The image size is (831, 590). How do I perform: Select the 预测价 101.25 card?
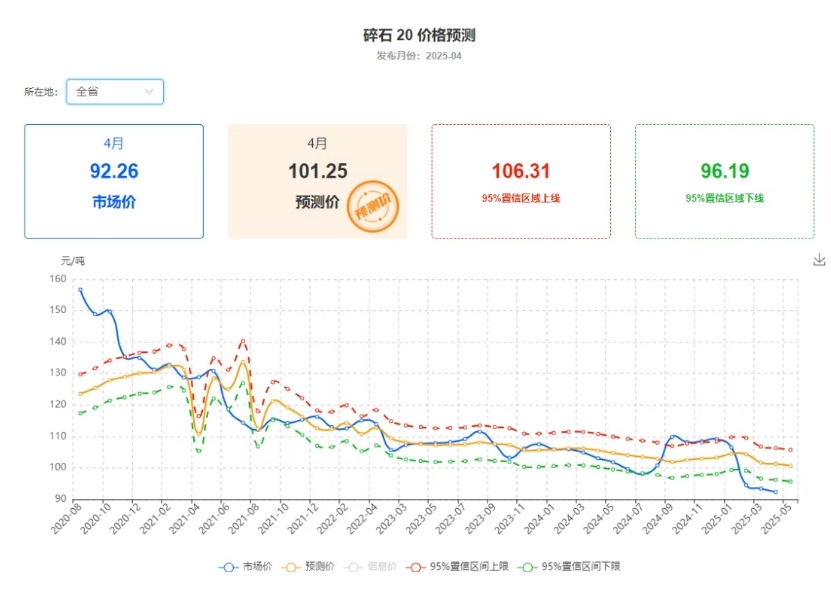[x=317, y=181]
